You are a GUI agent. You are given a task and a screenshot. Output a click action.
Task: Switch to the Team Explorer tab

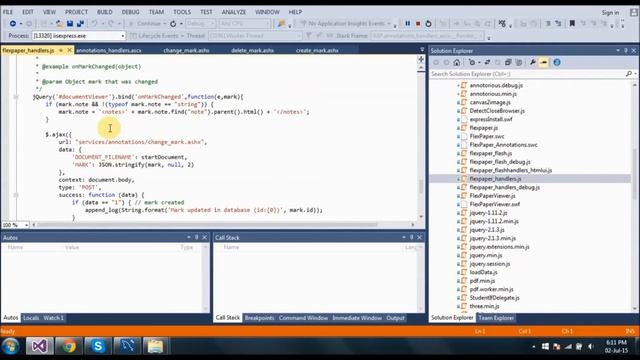coord(496,318)
